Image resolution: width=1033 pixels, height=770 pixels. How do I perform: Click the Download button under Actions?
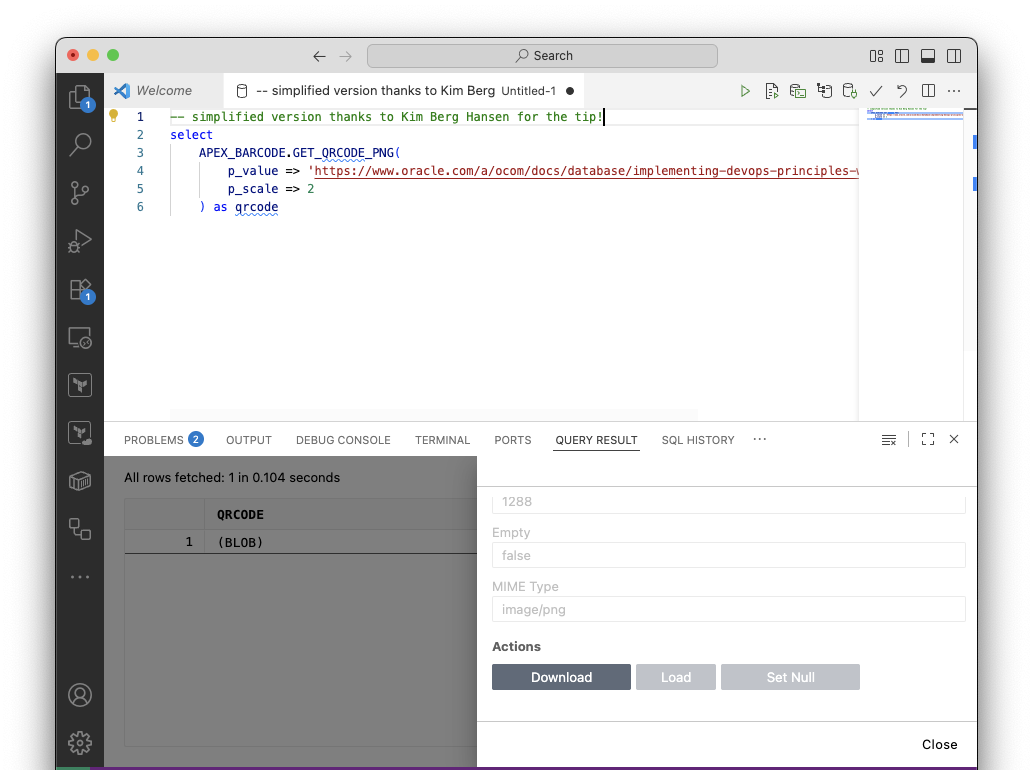click(561, 677)
